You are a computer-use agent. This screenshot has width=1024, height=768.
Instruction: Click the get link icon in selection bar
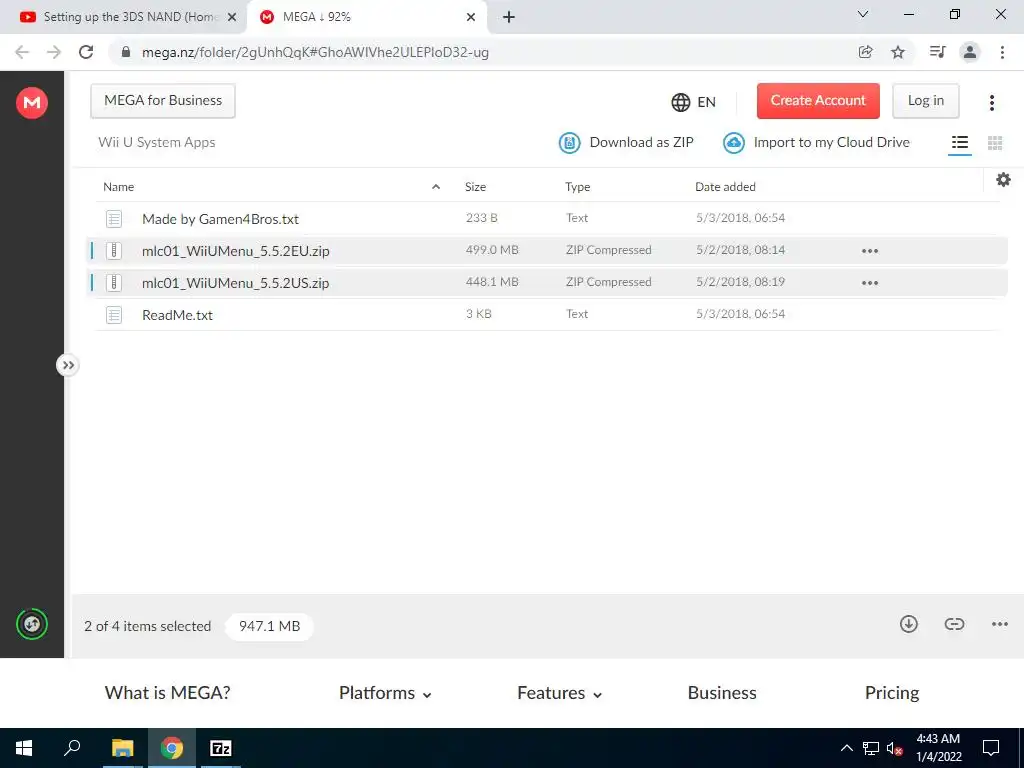[954, 624]
